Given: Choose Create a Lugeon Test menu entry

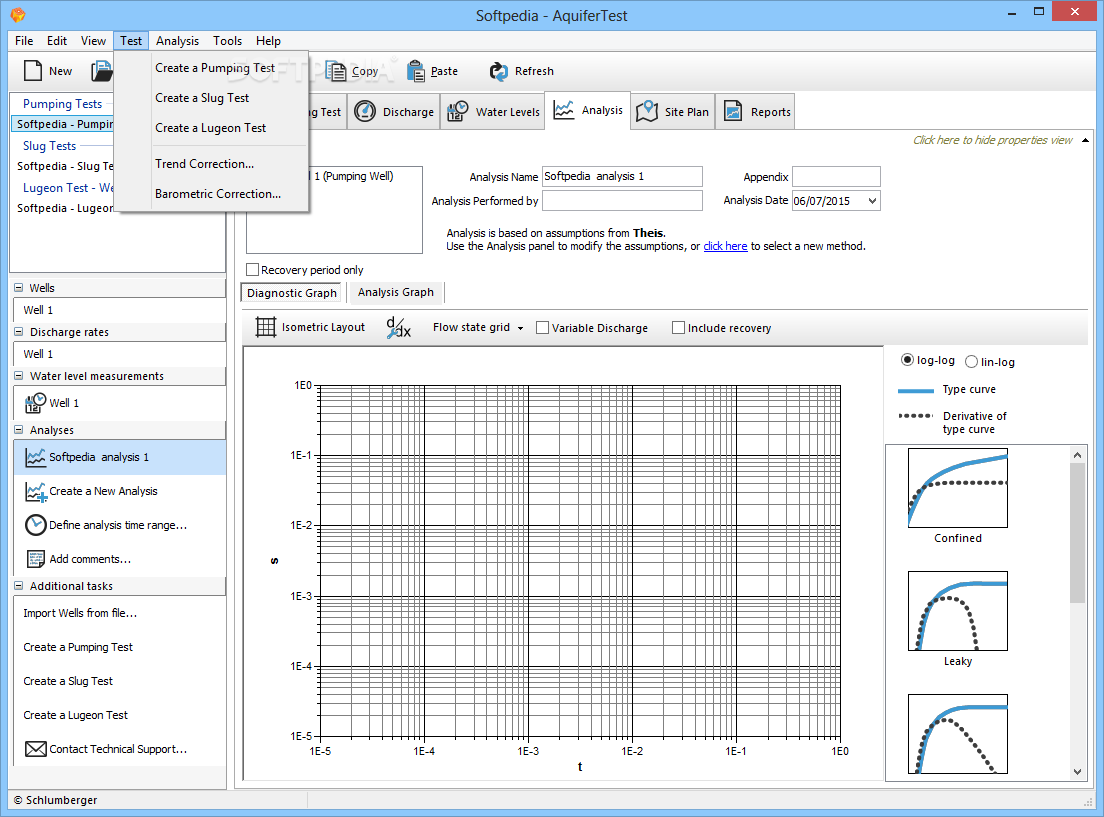Looking at the screenshot, I should (211, 127).
